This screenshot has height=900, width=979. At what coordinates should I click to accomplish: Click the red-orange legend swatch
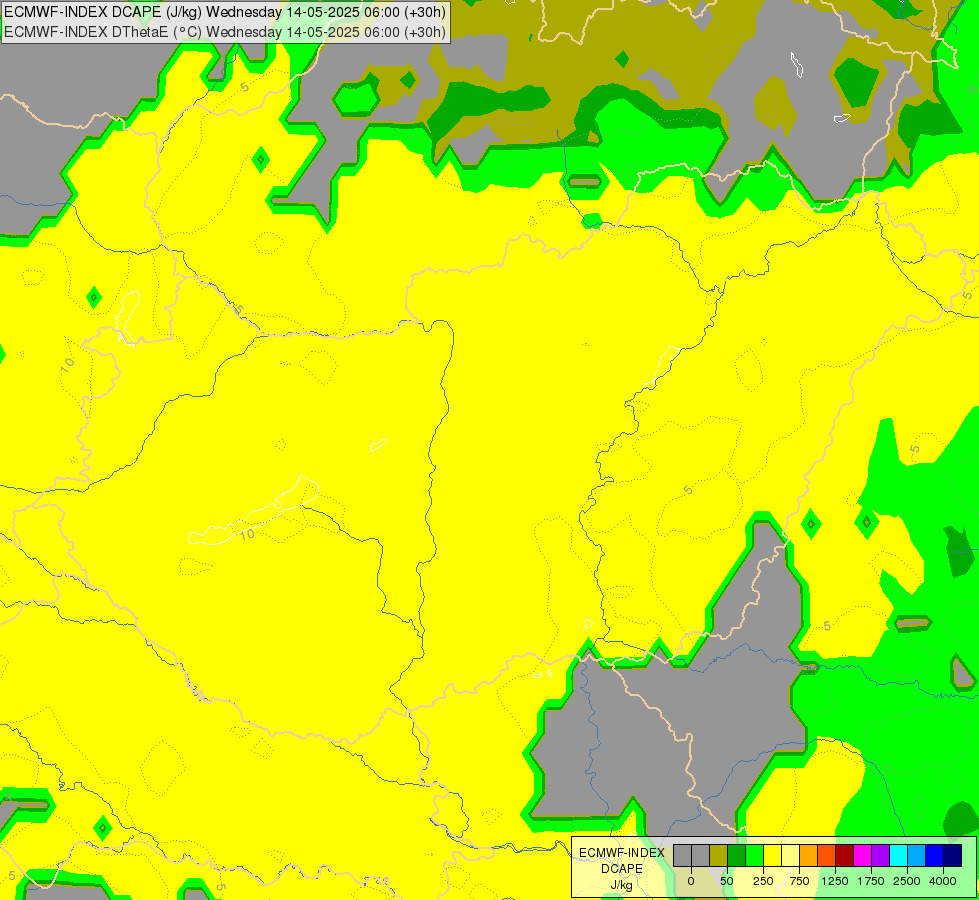(x=827, y=856)
